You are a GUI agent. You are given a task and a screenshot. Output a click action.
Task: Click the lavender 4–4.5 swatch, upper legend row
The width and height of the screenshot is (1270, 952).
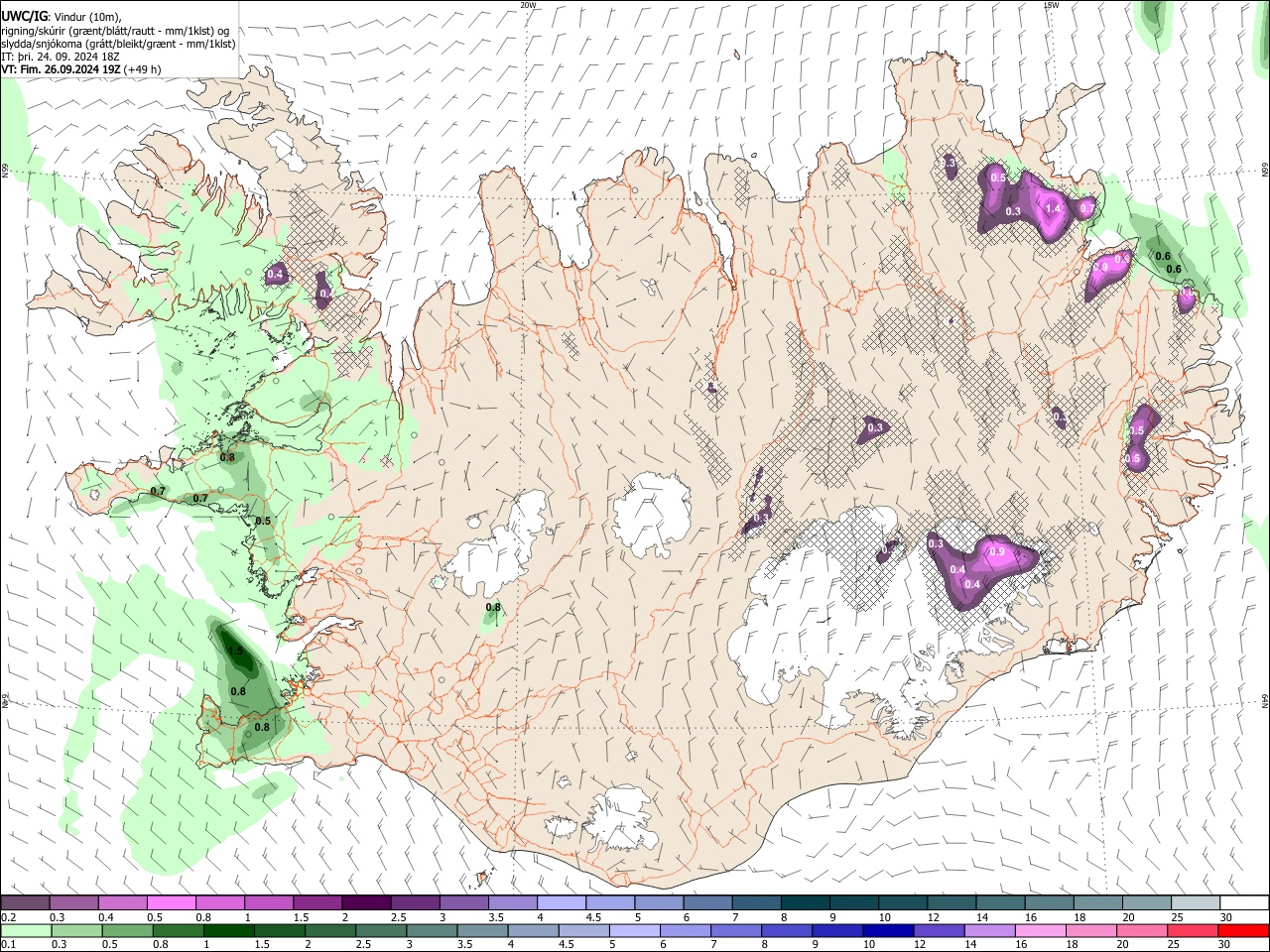tap(560, 902)
